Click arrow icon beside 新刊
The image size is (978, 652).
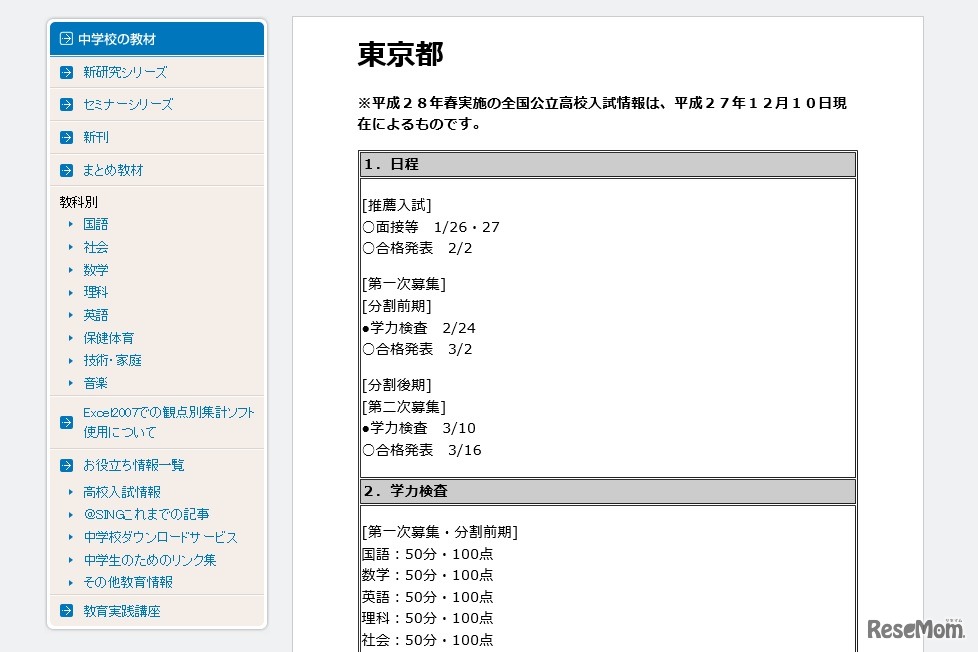pyautogui.click(x=66, y=137)
